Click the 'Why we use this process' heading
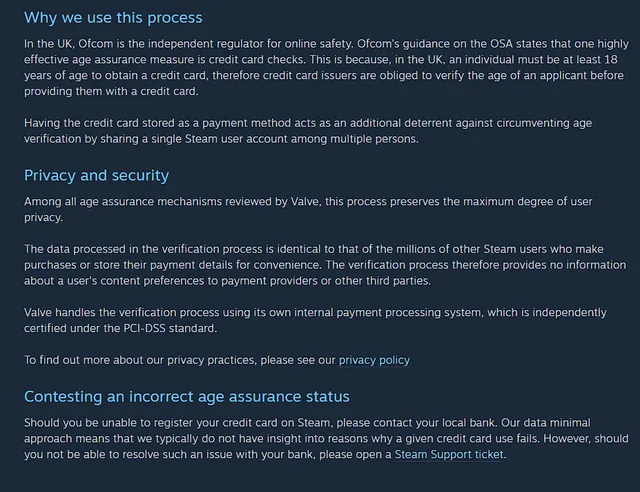The height and width of the screenshot is (492, 640). [x=113, y=18]
